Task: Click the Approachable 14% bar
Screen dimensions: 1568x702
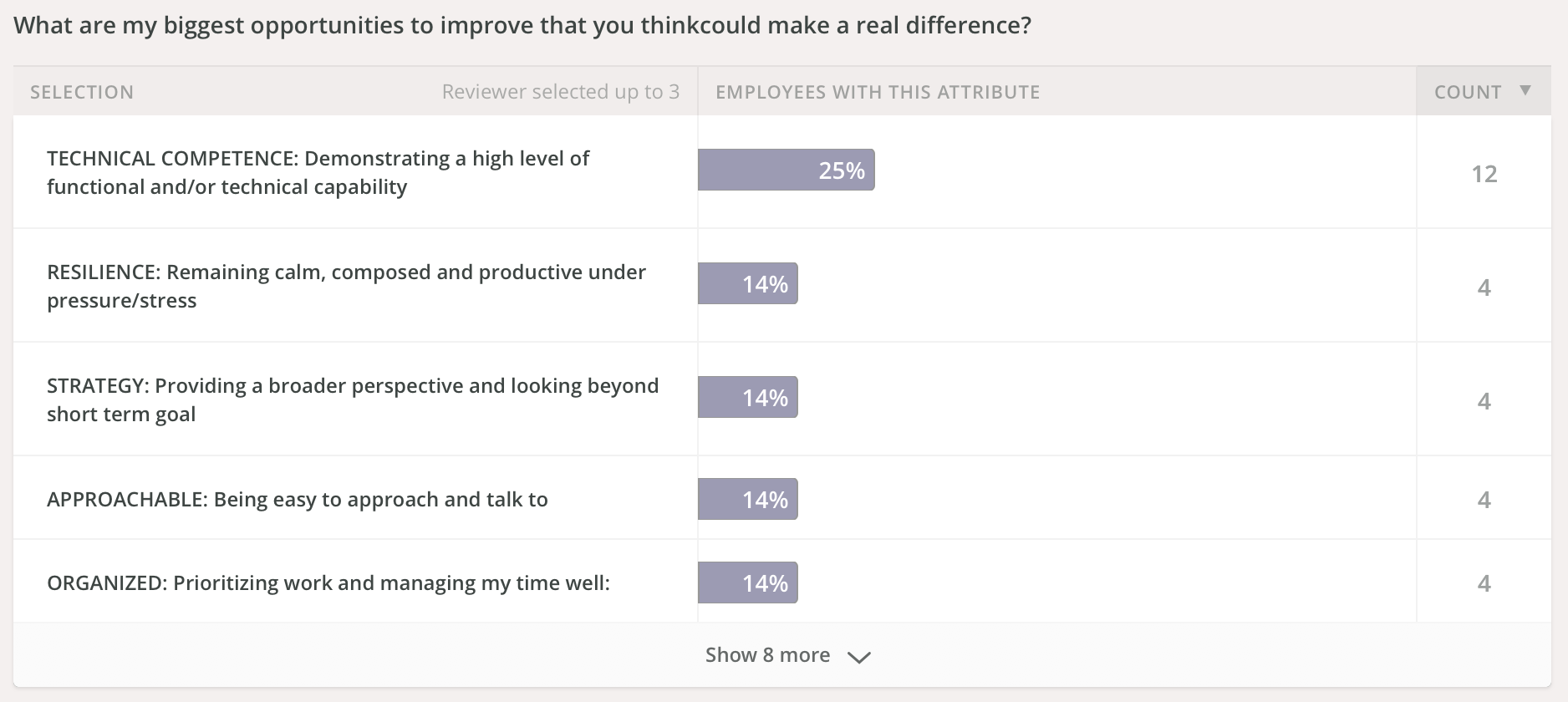Action: [x=748, y=499]
